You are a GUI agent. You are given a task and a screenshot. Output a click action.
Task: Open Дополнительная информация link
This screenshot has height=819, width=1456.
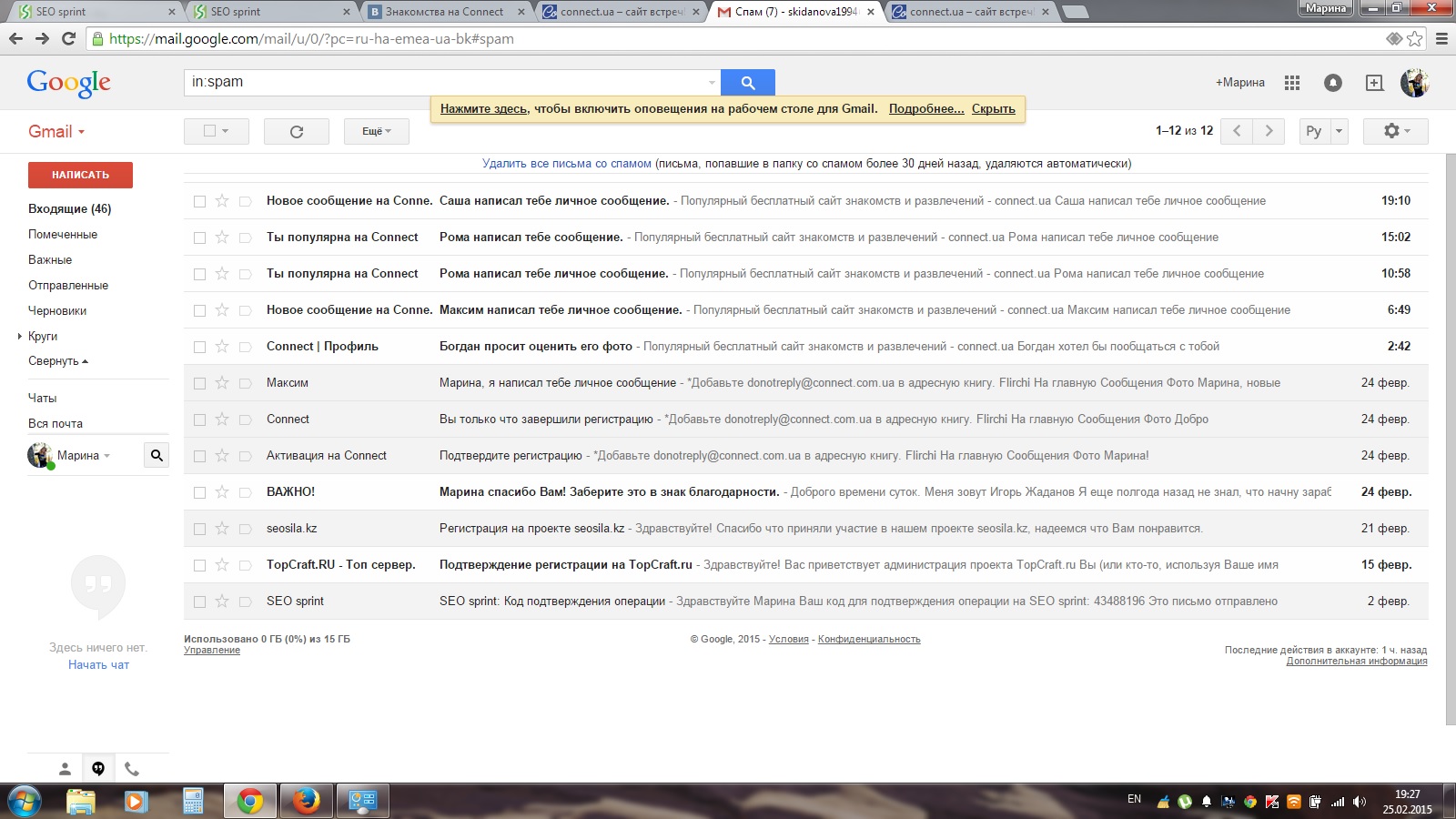pyautogui.click(x=1357, y=661)
